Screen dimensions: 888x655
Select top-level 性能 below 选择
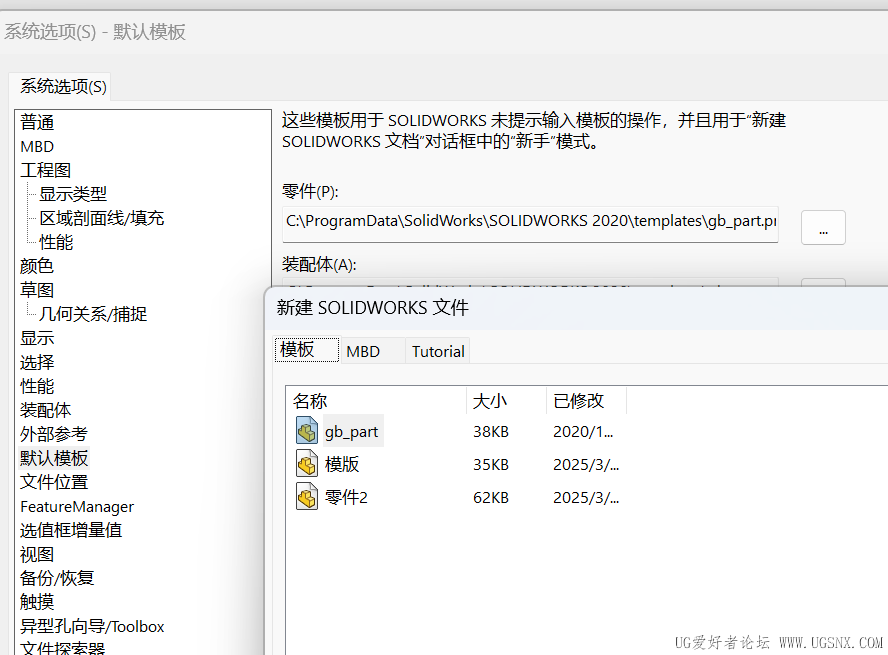pyautogui.click(x=37, y=386)
